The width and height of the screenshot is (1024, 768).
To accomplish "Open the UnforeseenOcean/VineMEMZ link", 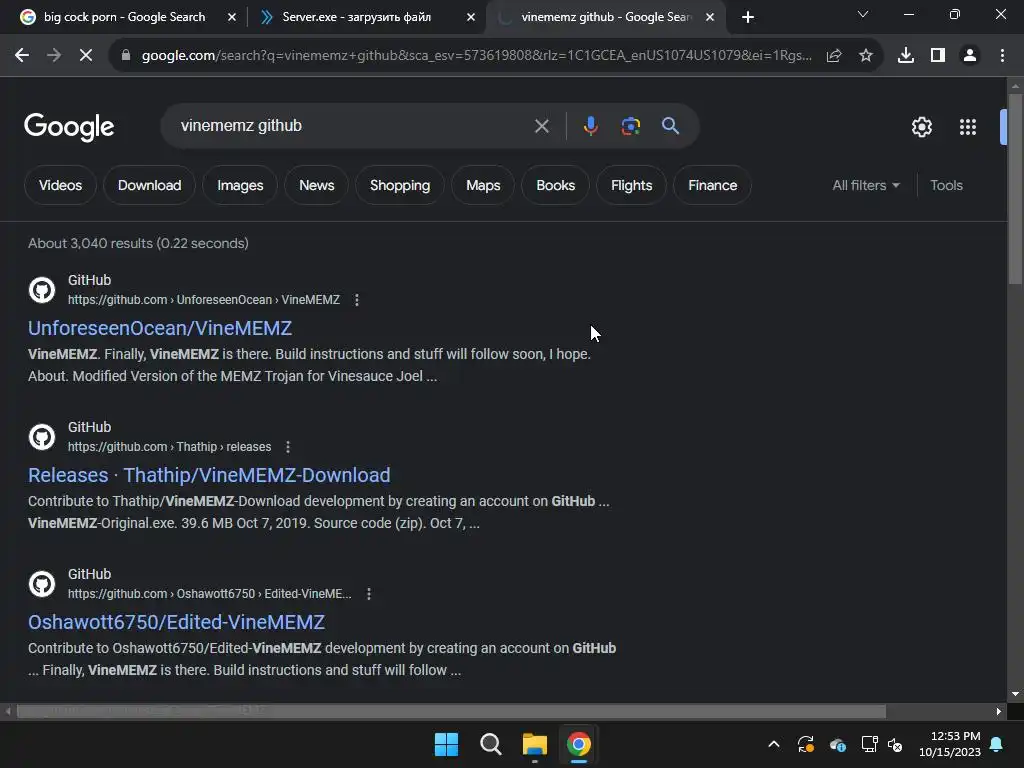I will click(160, 328).
